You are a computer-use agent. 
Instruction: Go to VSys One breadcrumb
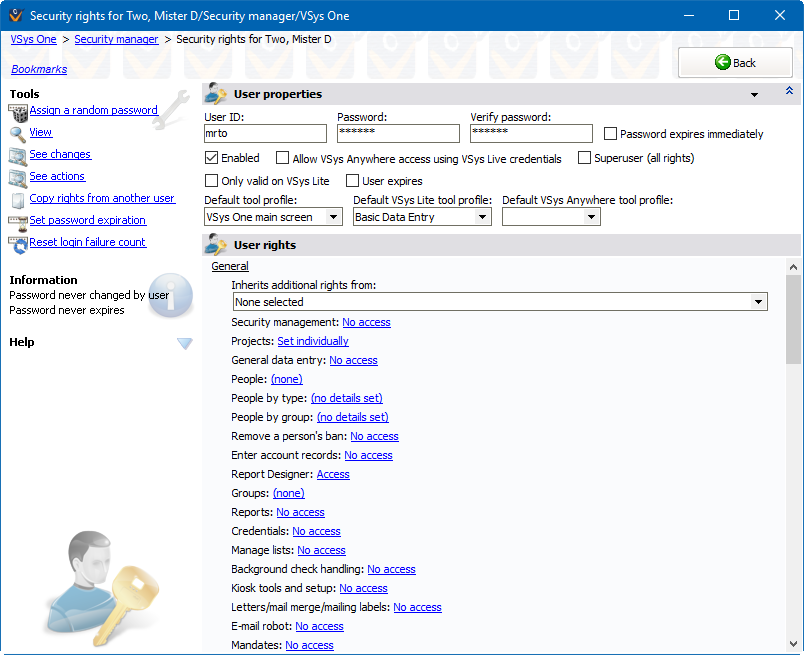point(33,39)
